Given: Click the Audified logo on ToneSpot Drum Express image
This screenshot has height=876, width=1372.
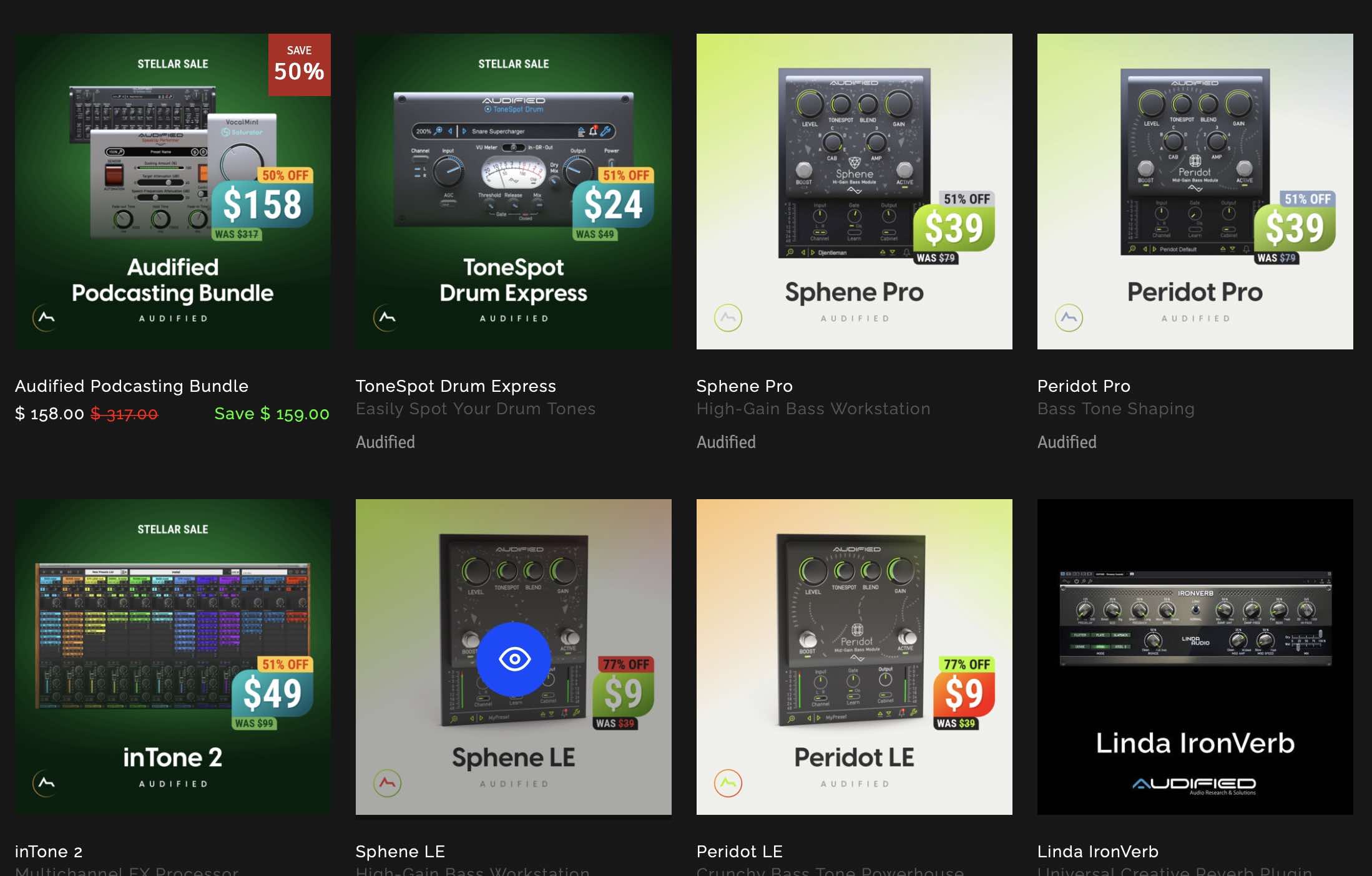Looking at the screenshot, I should [x=387, y=318].
